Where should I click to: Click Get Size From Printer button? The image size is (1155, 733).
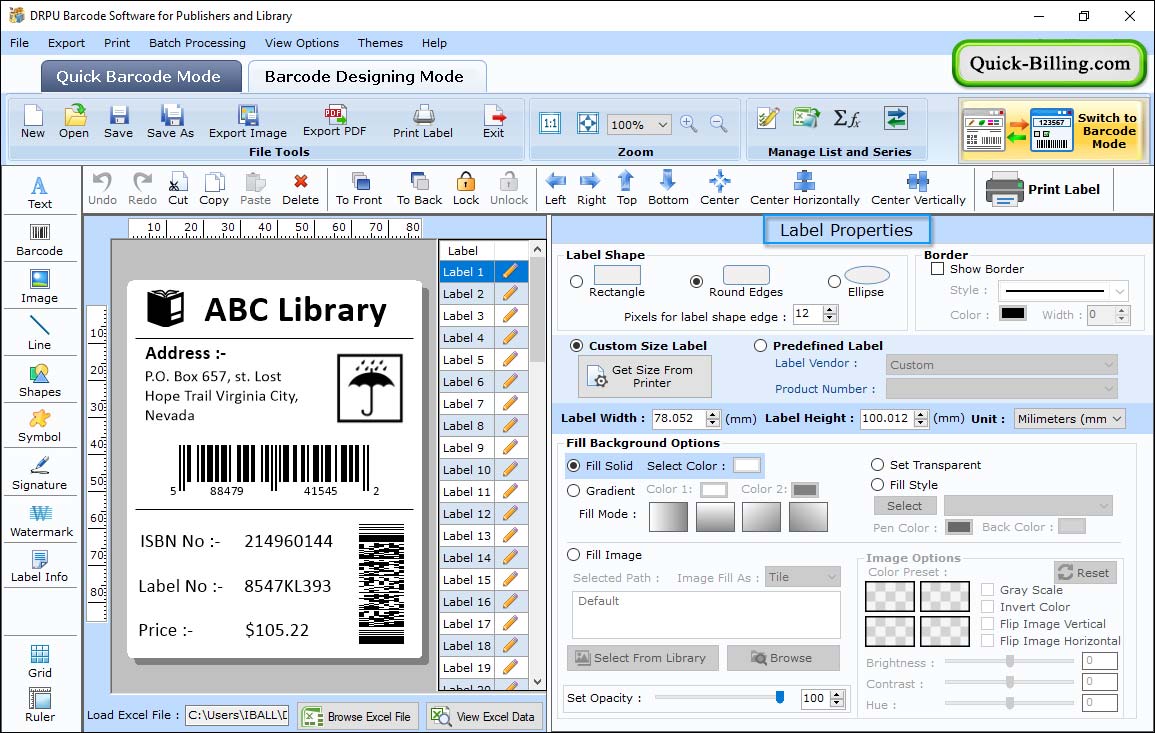(x=645, y=376)
